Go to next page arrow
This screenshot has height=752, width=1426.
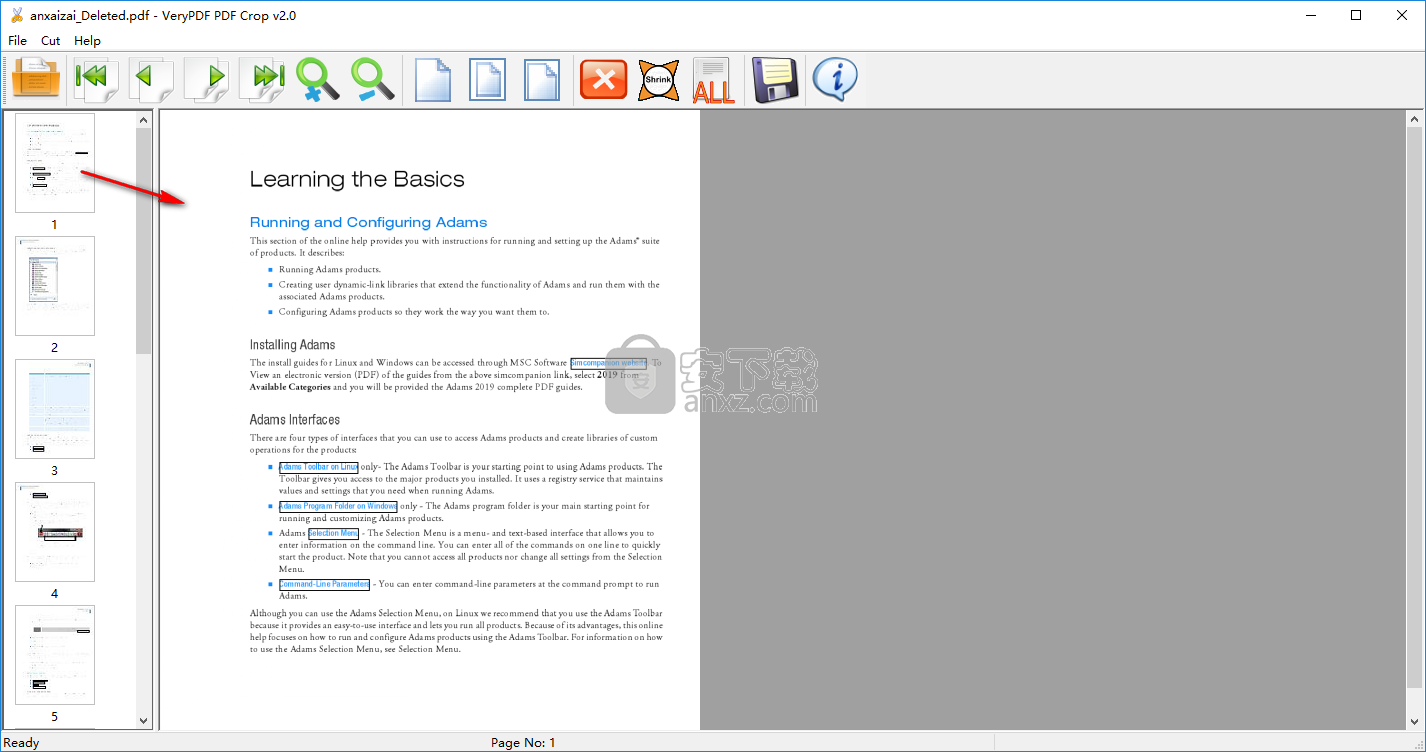[x=206, y=79]
